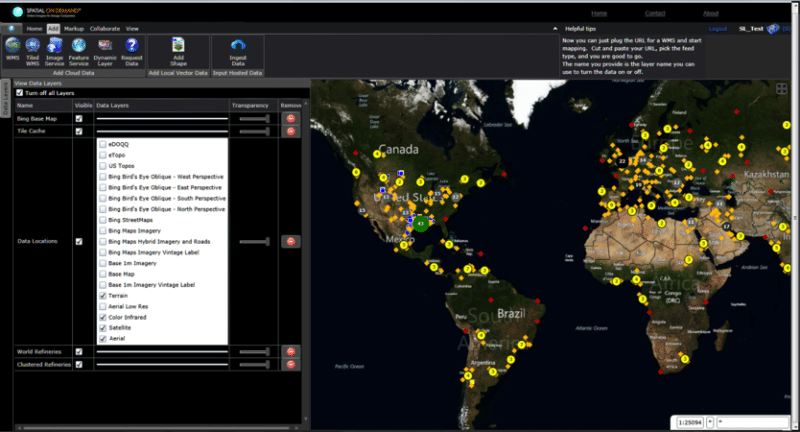Click the Logout link
Image resolution: width=800 pixels, height=432 pixels.
click(x=717, y=29)
